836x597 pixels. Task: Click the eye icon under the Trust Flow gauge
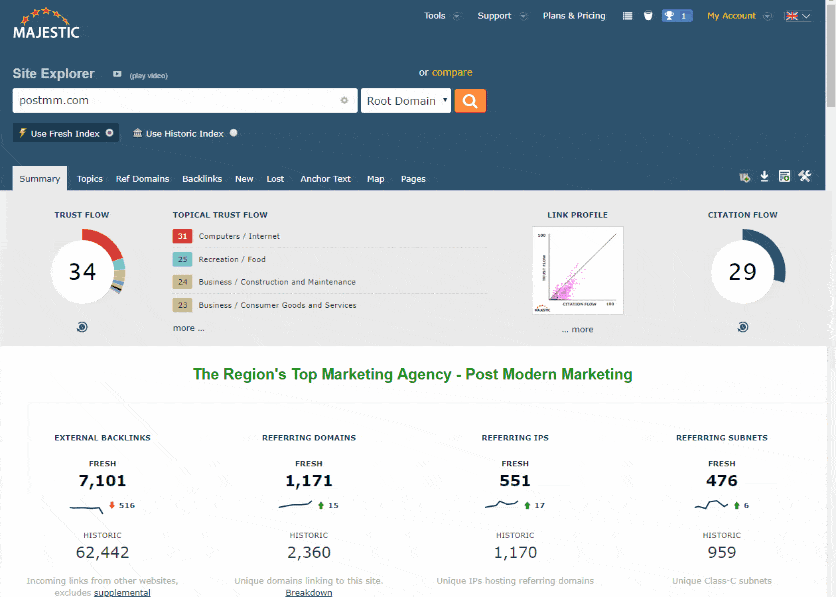click(82, 326)
